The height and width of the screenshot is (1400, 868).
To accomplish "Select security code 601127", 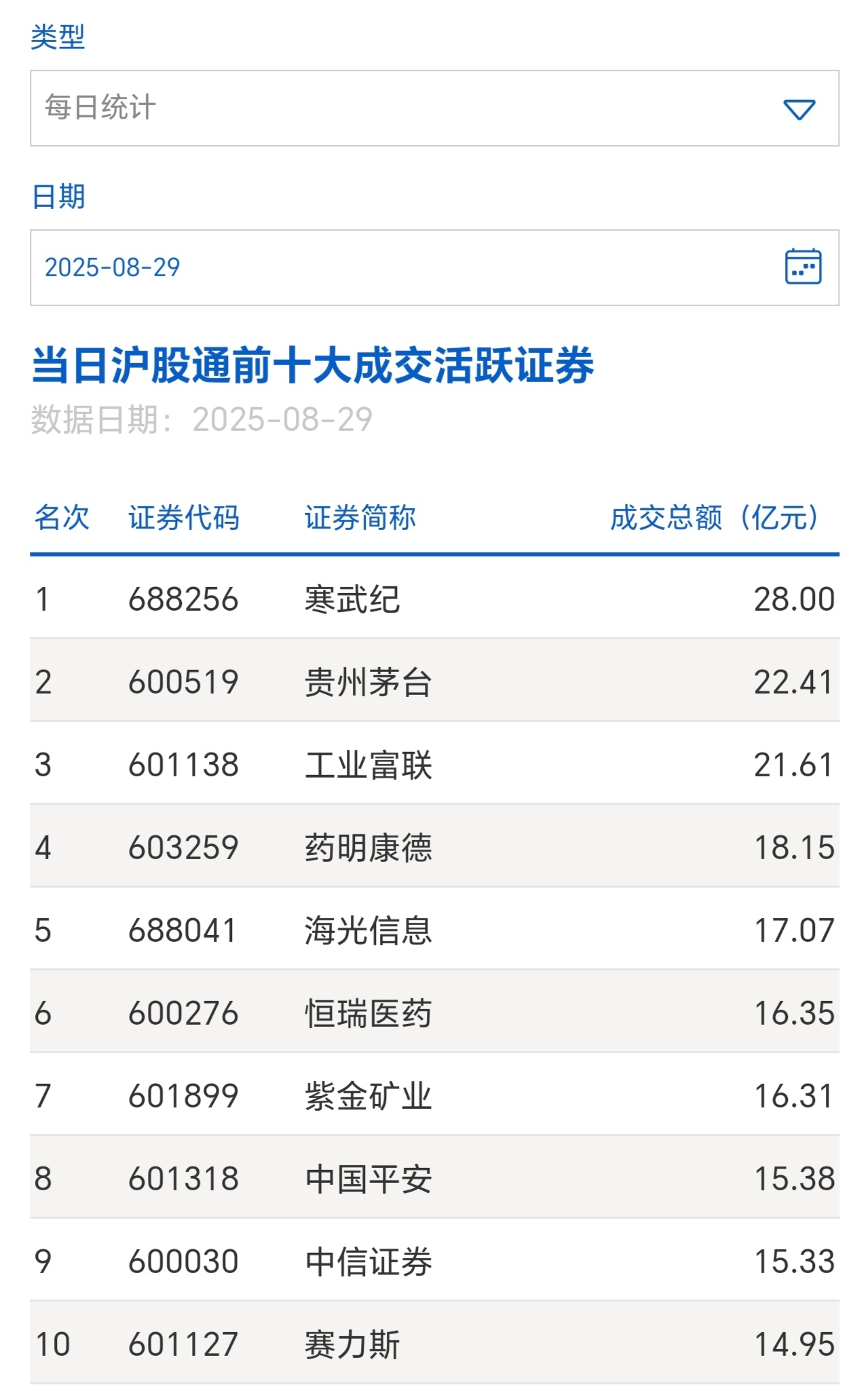I will 183,1345.
